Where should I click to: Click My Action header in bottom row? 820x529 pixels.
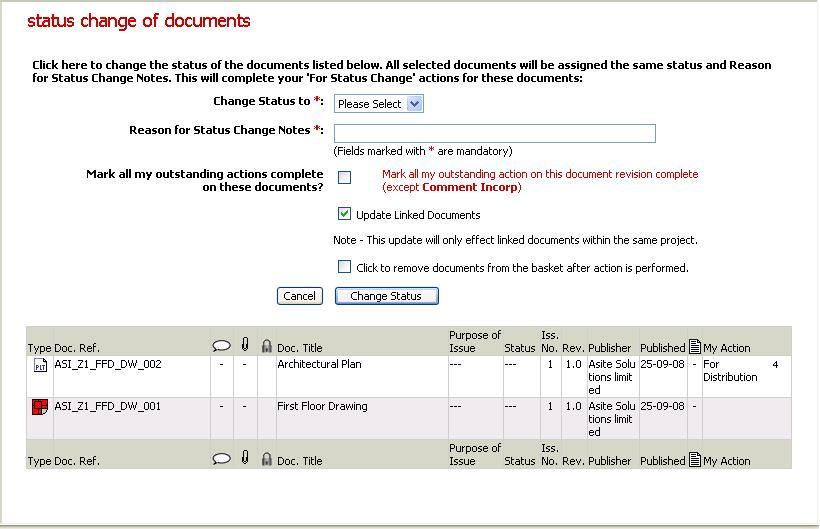click(726, 461)
